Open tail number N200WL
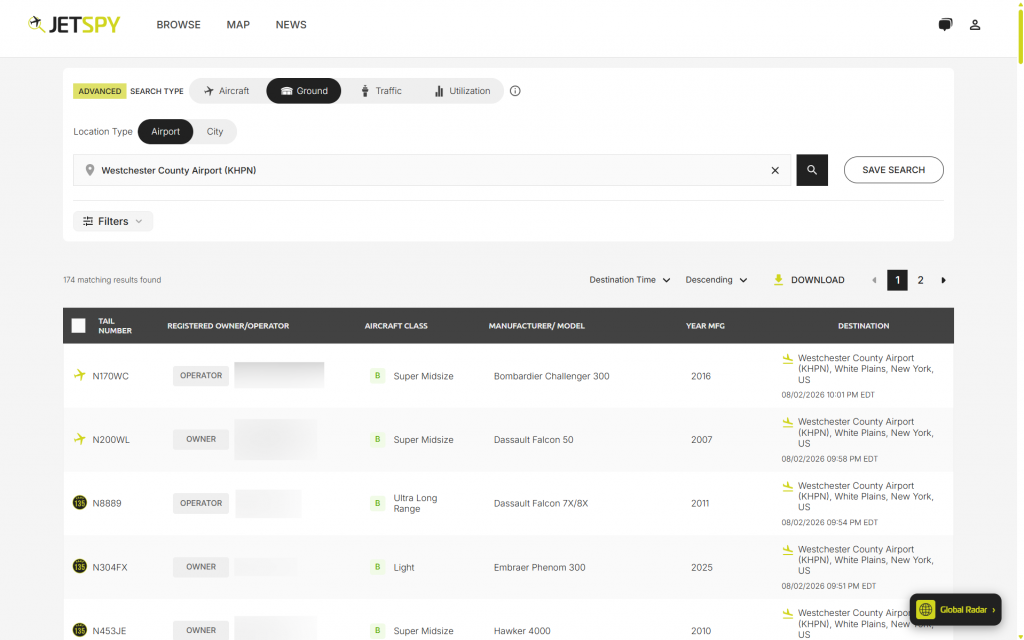1024x640 pixels. [111, 440]
